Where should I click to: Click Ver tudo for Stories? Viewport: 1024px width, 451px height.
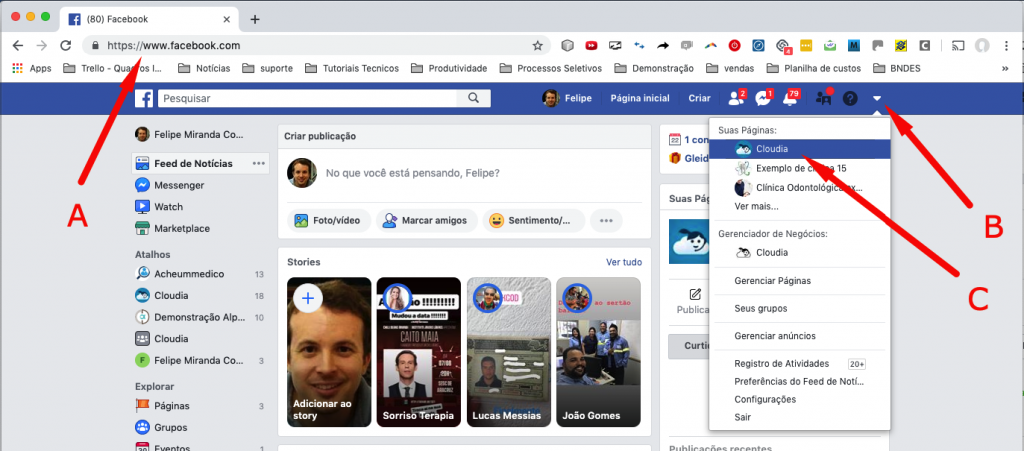[x=624, y=262]
